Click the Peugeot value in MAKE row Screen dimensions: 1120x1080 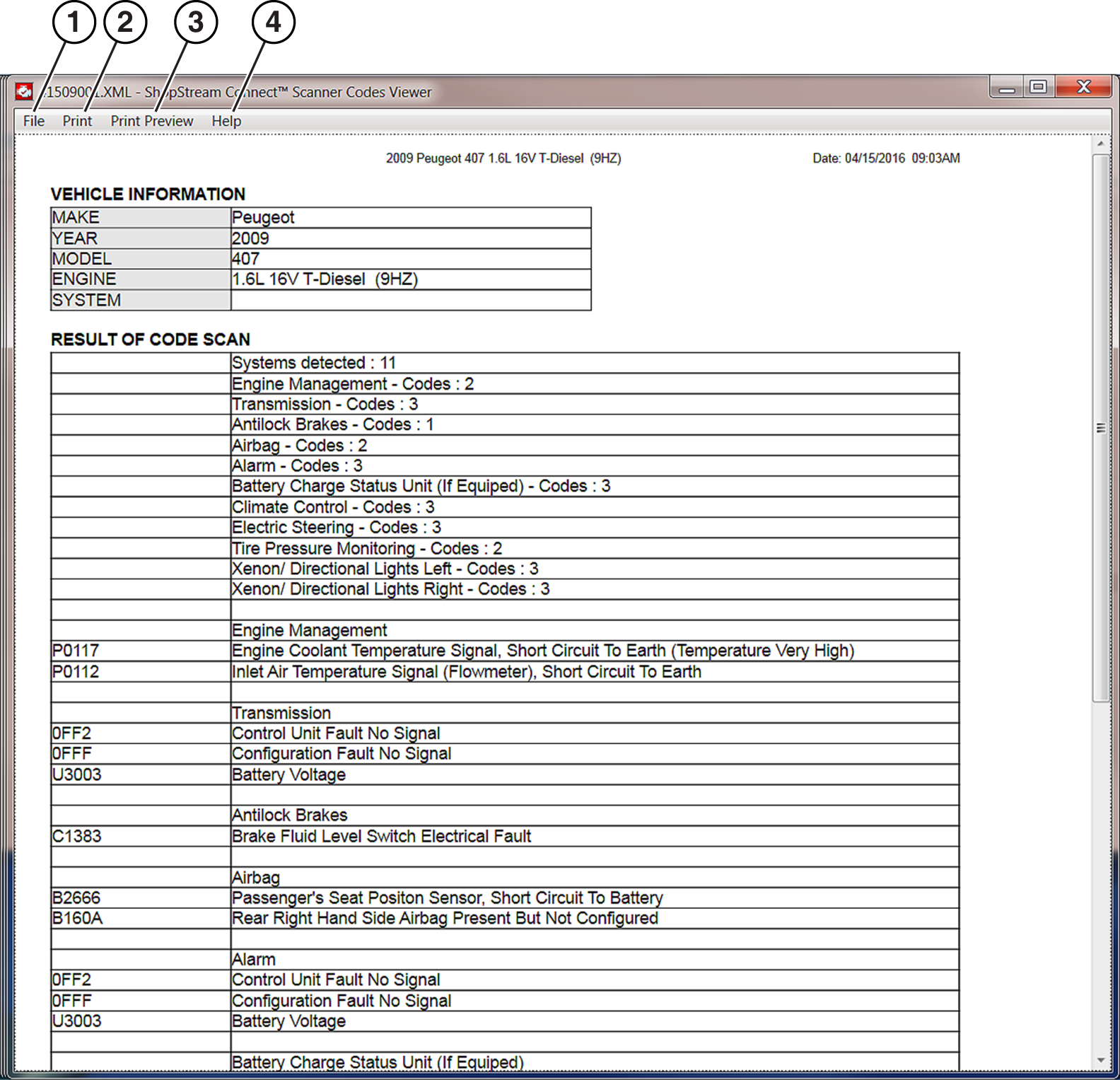tap(263, 218)
